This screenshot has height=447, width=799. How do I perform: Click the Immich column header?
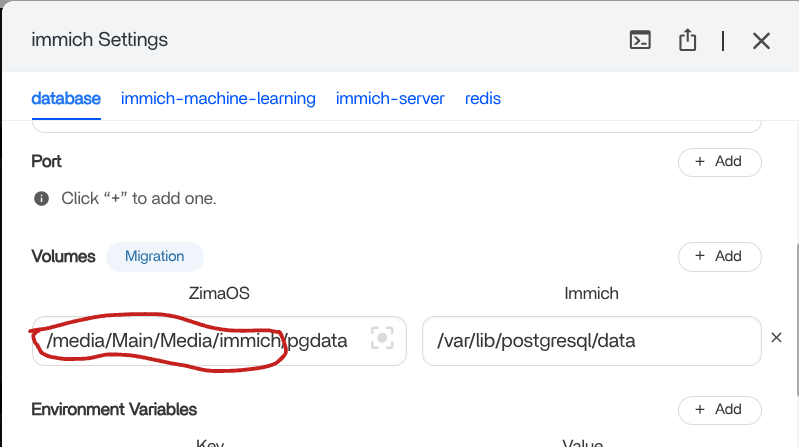[x=591, y=294]
